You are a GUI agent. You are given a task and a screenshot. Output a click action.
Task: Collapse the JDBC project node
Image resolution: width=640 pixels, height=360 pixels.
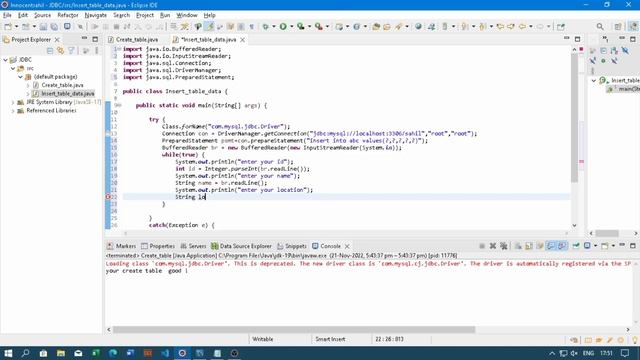pos(6,60)
